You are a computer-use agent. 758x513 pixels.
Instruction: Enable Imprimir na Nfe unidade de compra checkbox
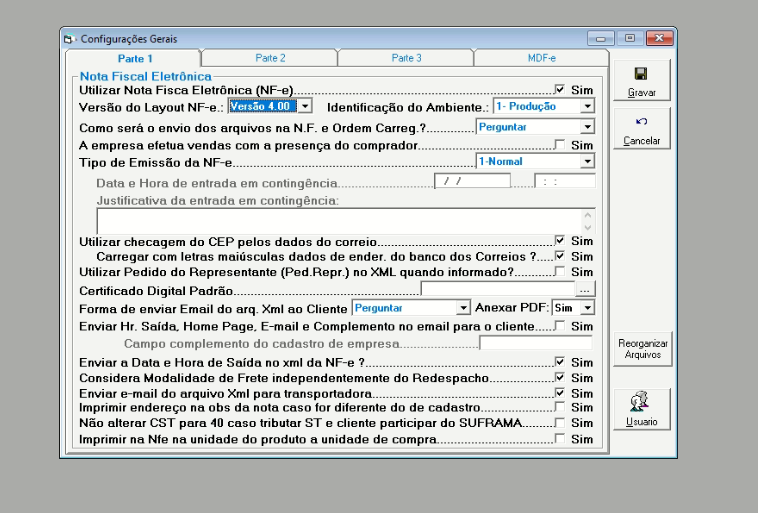tap(560, 439)
